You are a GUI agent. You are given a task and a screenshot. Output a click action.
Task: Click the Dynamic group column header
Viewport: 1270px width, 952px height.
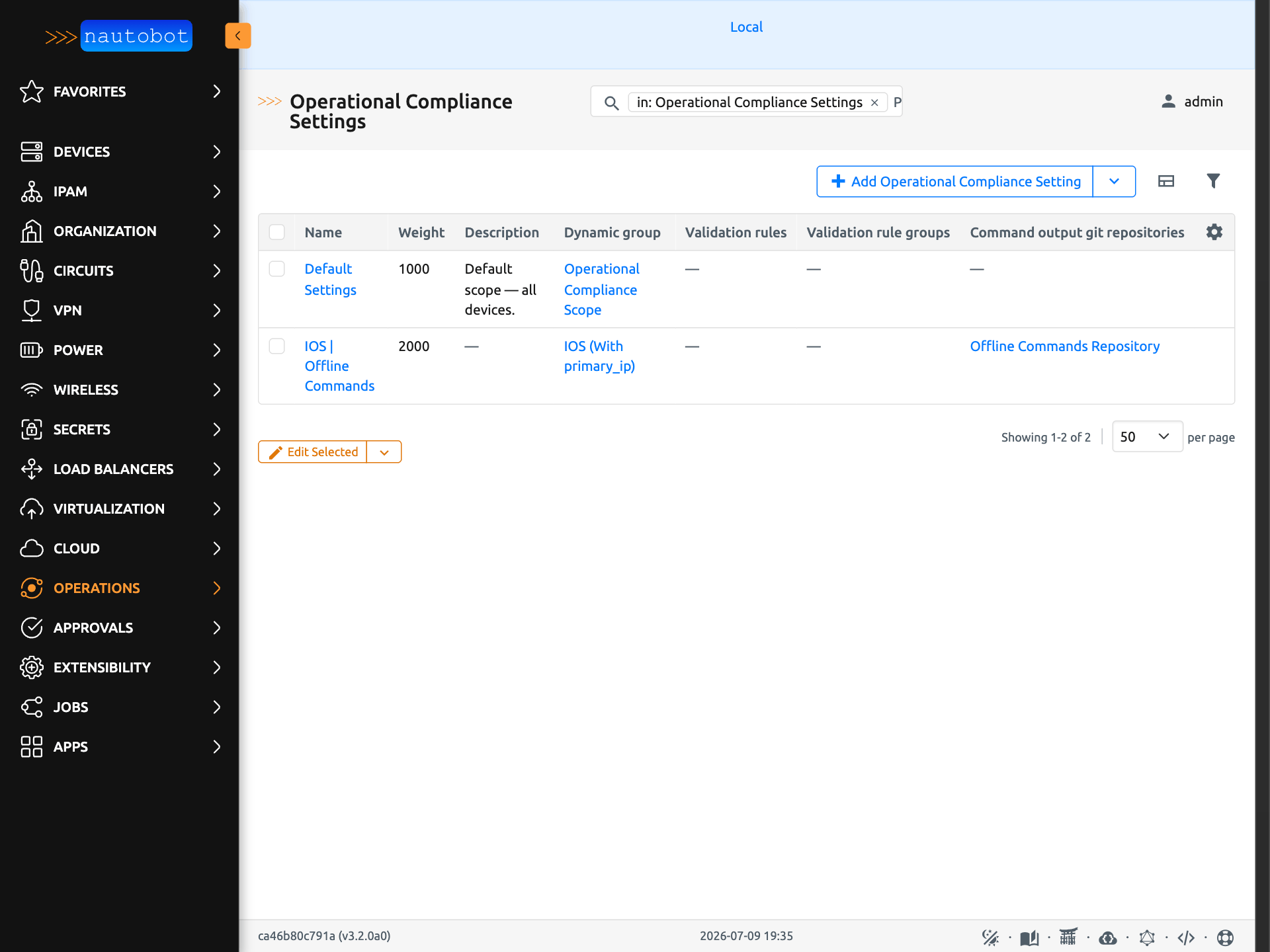pos(612,232)
